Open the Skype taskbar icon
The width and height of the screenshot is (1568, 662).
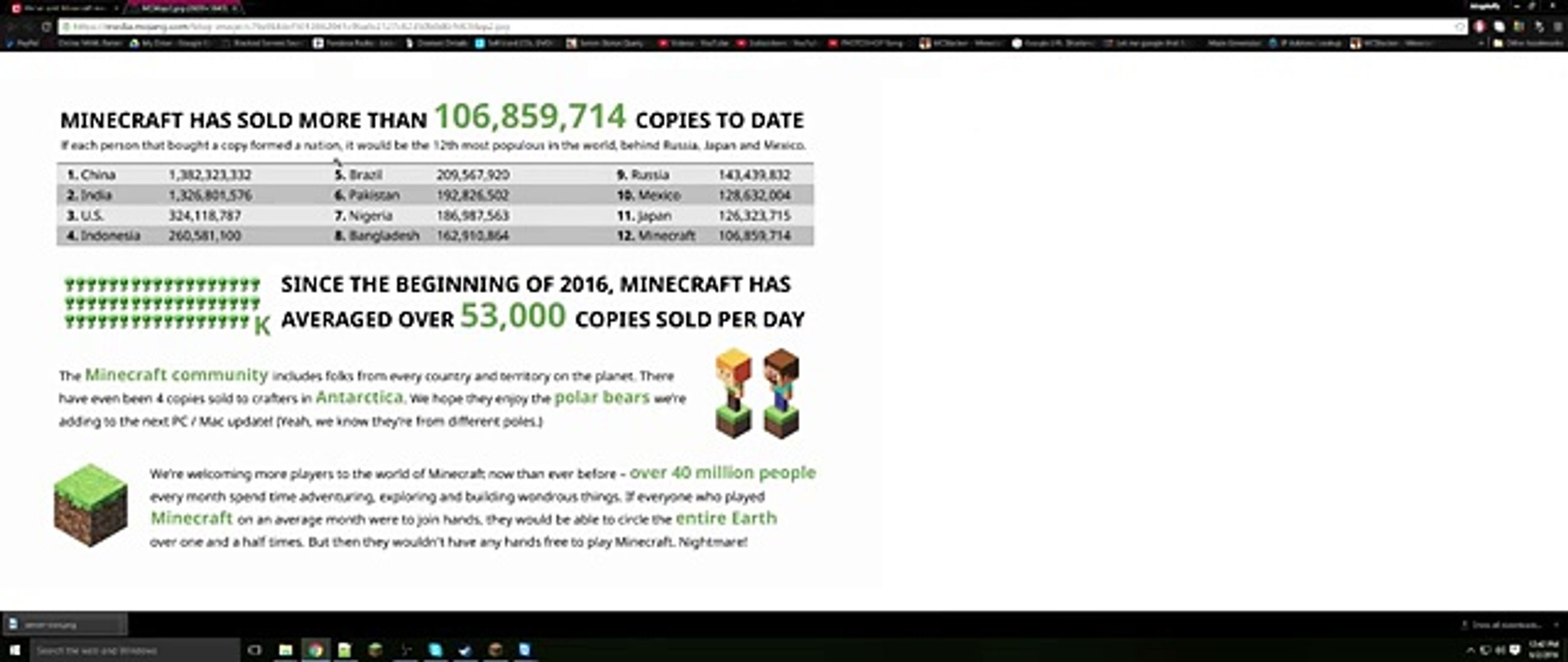click(435, 650)
